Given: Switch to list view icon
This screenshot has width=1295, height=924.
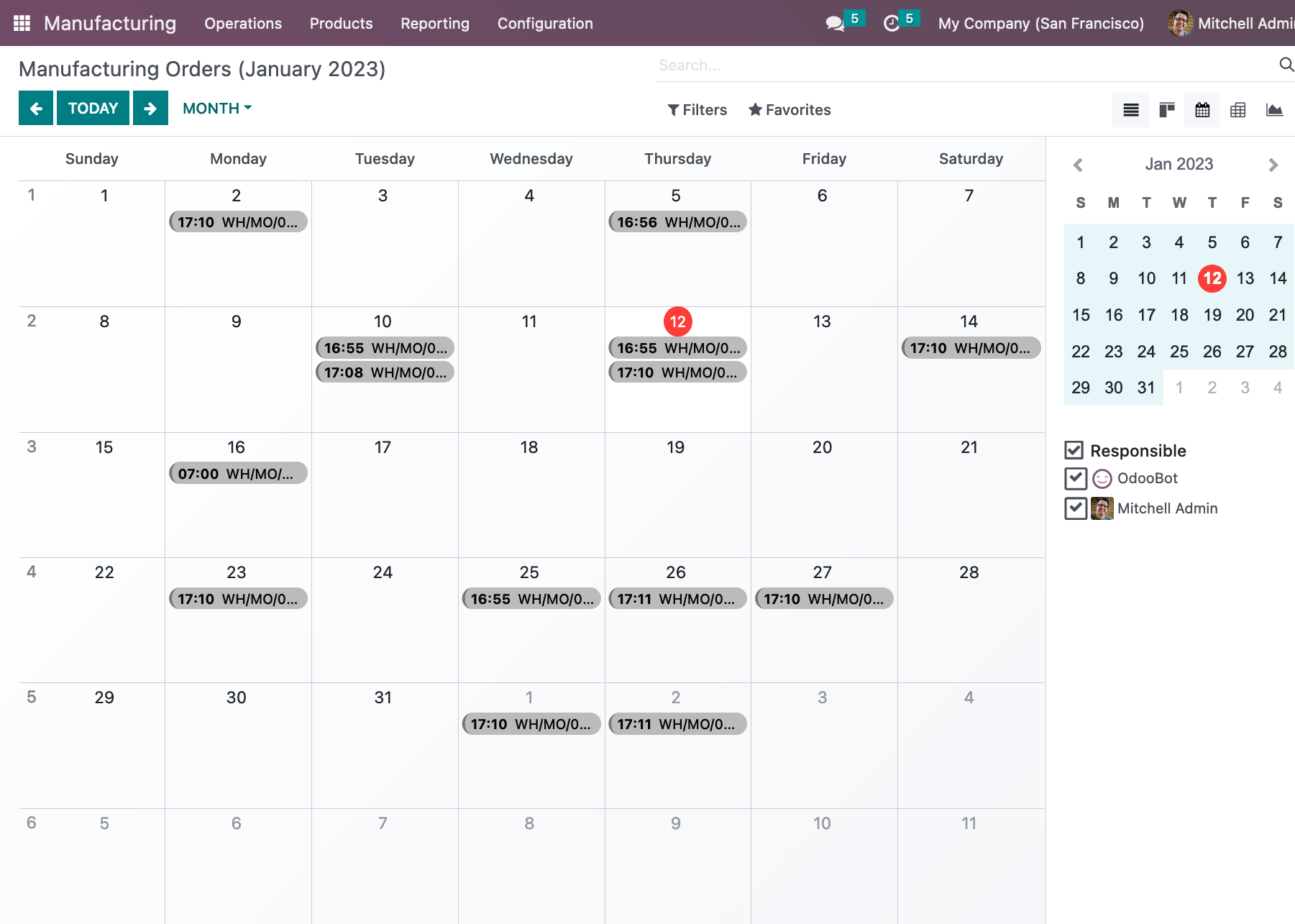Looking at the screenshot, I should tap(1131, 110).
